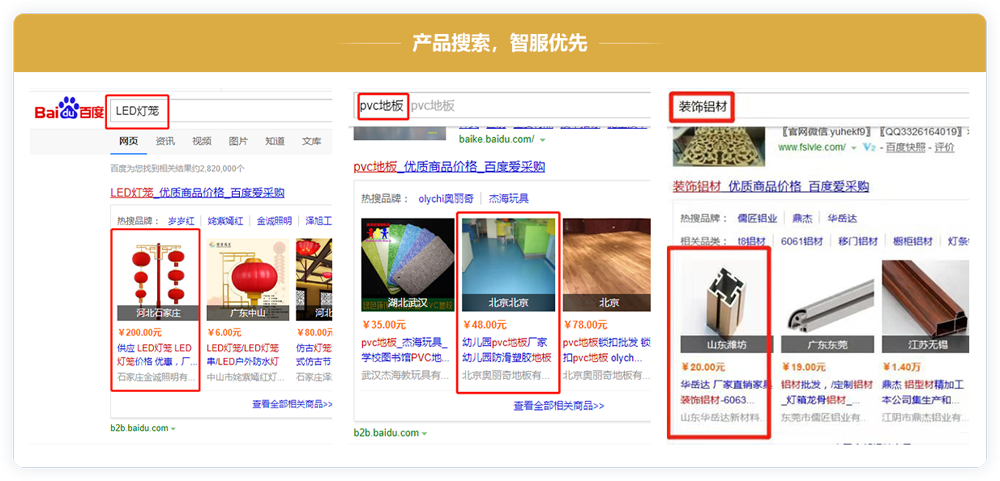Click the Baidu logo
This screenshot has height=481, width=1000.
coord(69,110)
